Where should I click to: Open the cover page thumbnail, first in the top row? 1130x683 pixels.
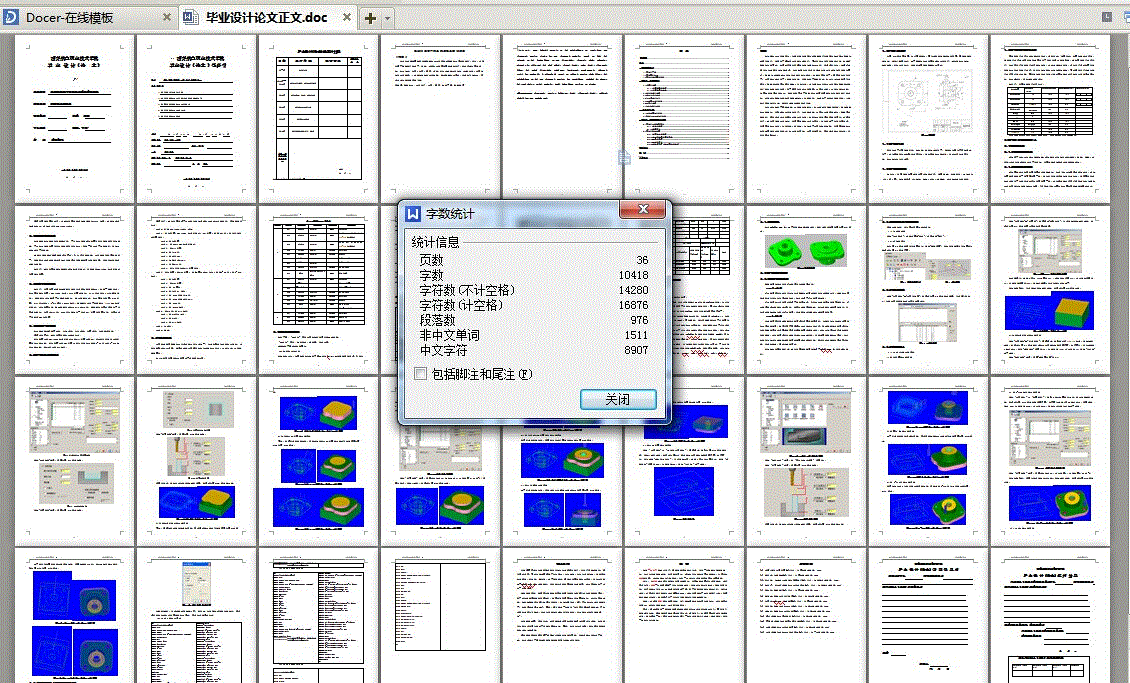[x=75, y=119]
